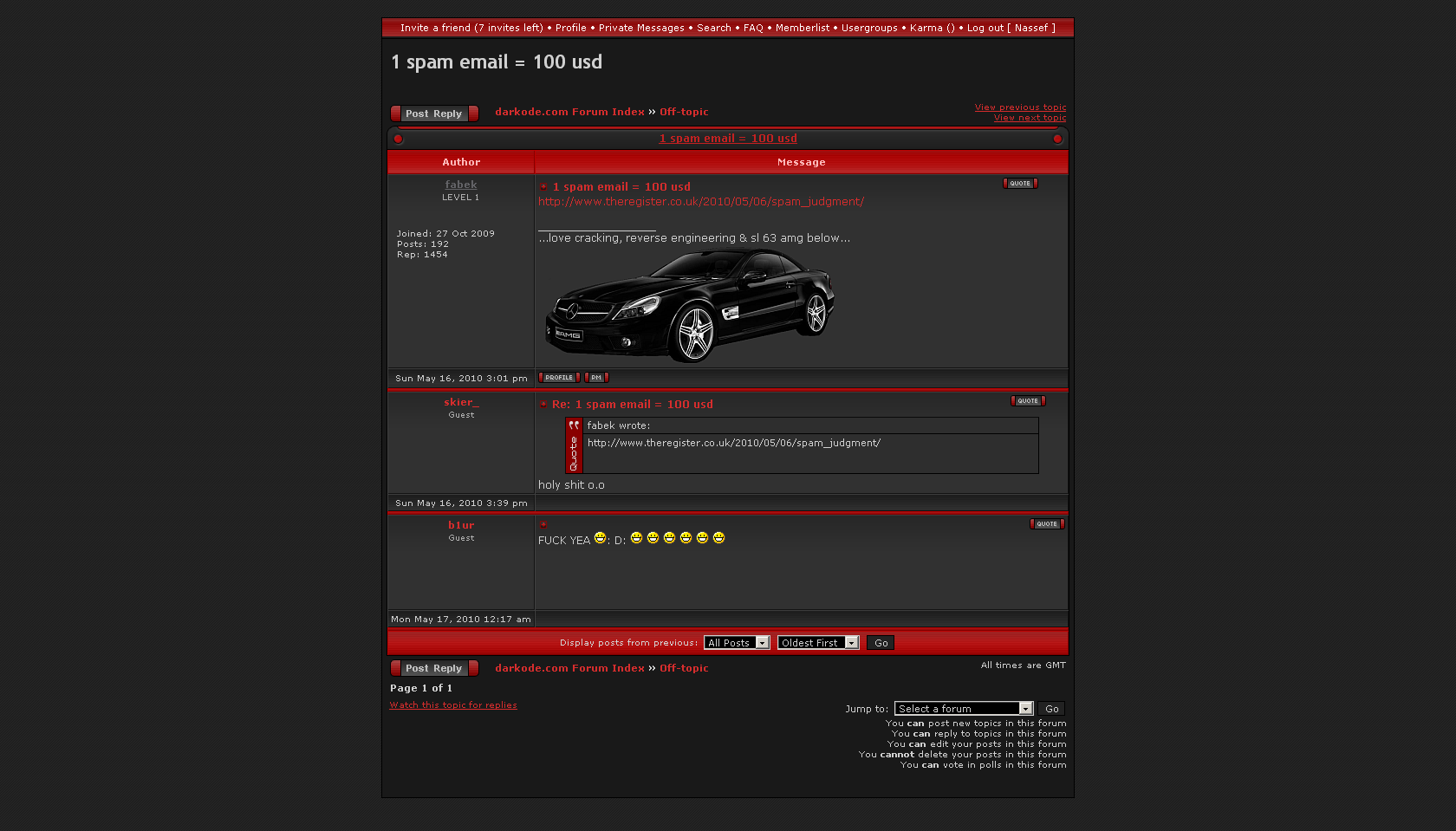This screenshot has width=1456, height=831.
Task: Open the All Posts dropdown
Action: click(736, 643)
